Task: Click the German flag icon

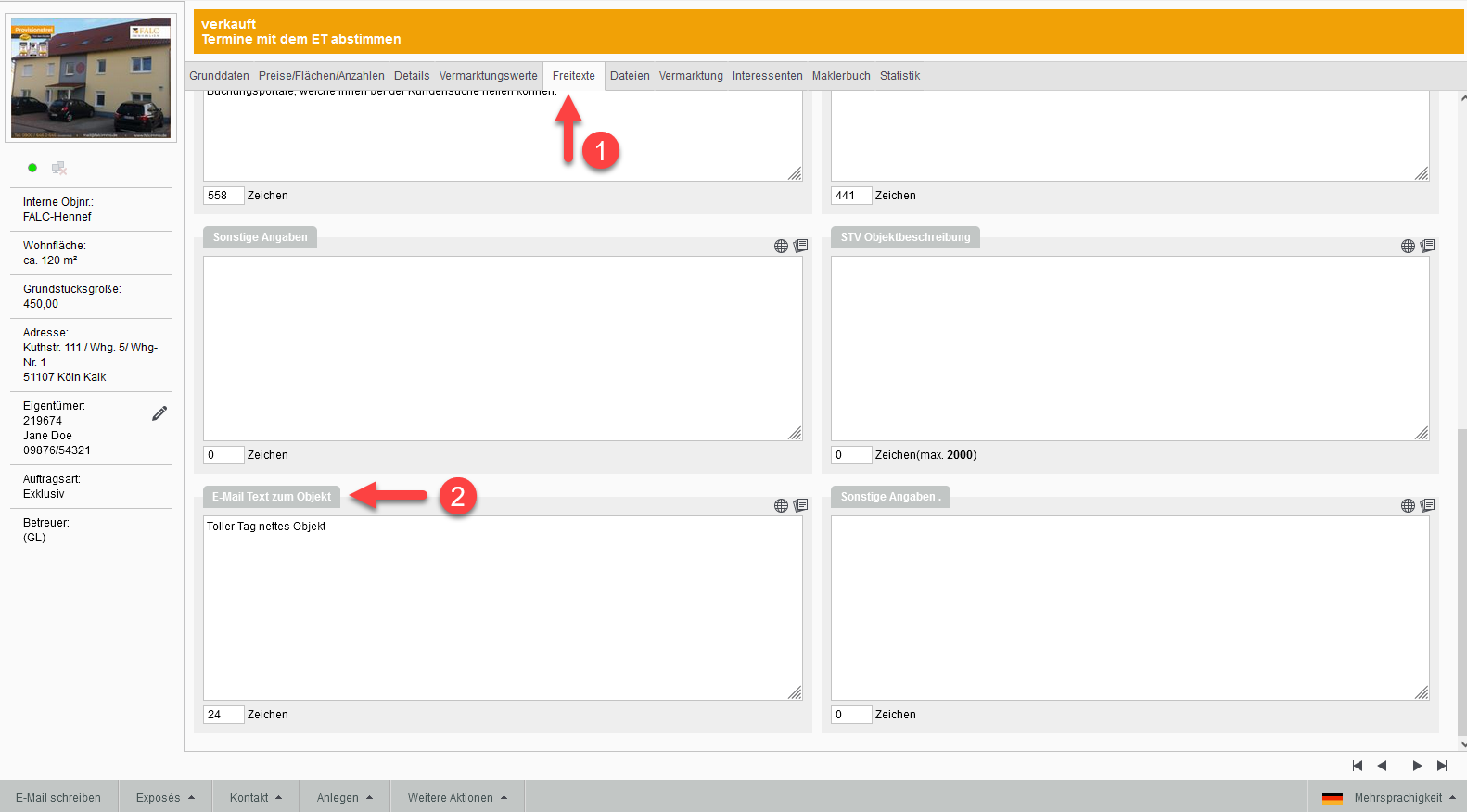Action: [x=1332, y=798]
